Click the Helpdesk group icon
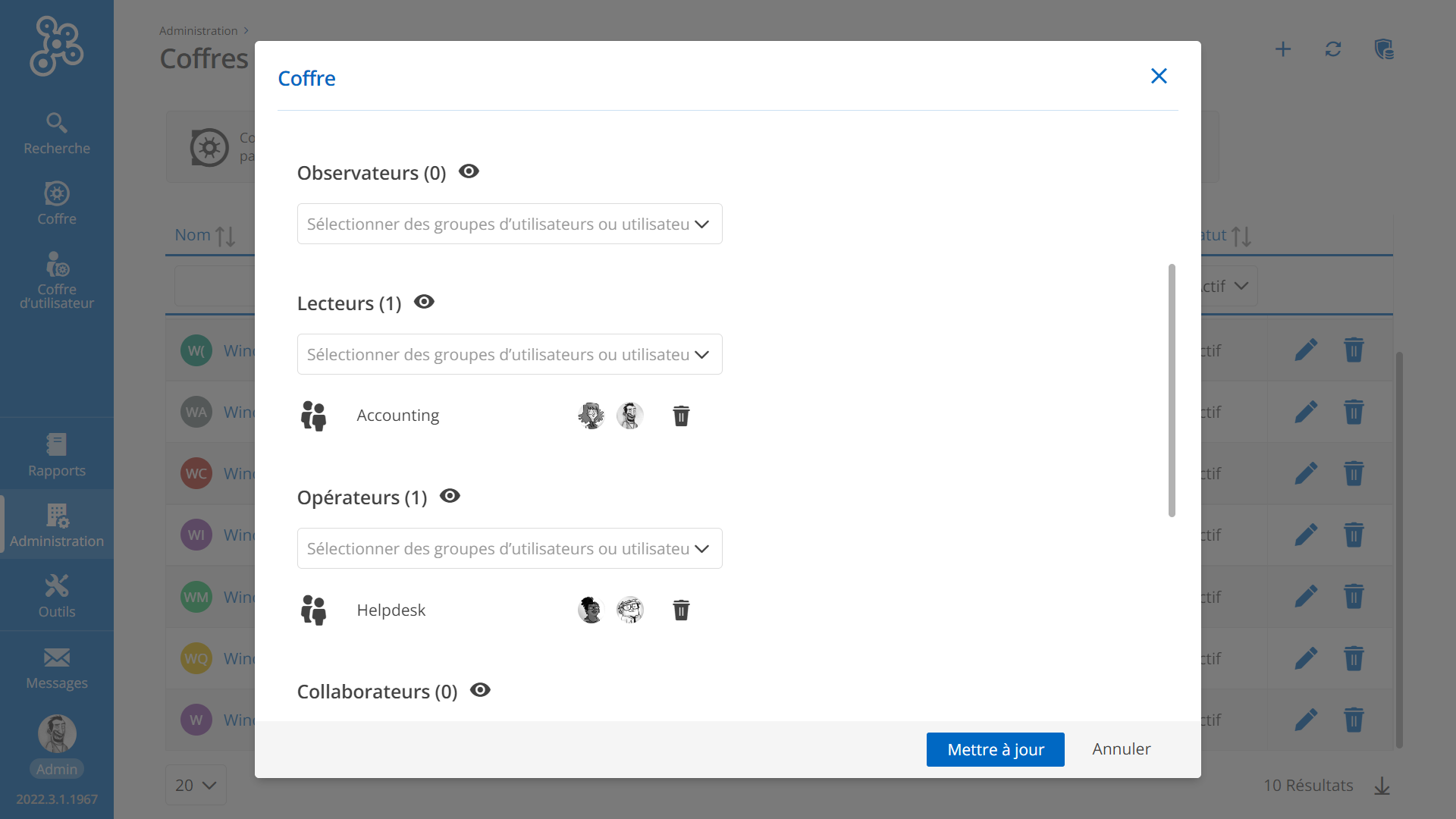The width and height of the screenshot is (1456, 819). click(x=313, y=610)
